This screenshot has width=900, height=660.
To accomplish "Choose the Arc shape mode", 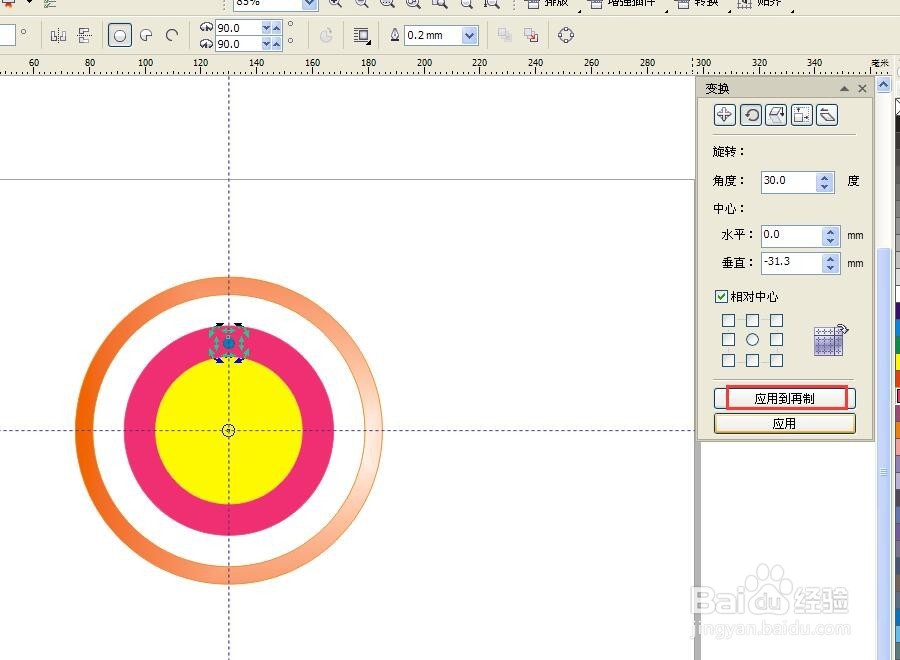I will [172, 36].
